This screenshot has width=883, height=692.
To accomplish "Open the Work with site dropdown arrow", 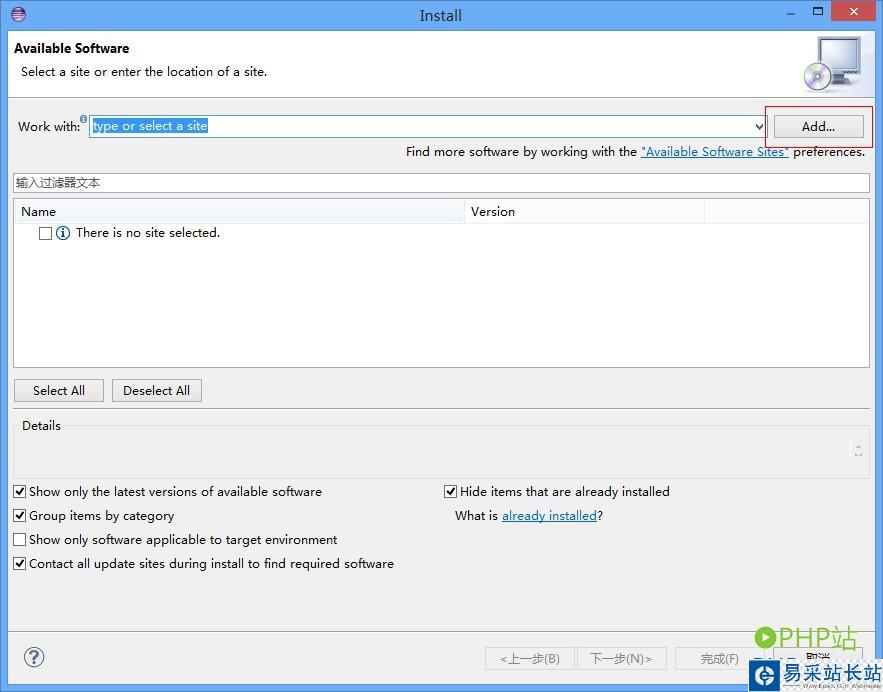I will [x=759, y=127].
